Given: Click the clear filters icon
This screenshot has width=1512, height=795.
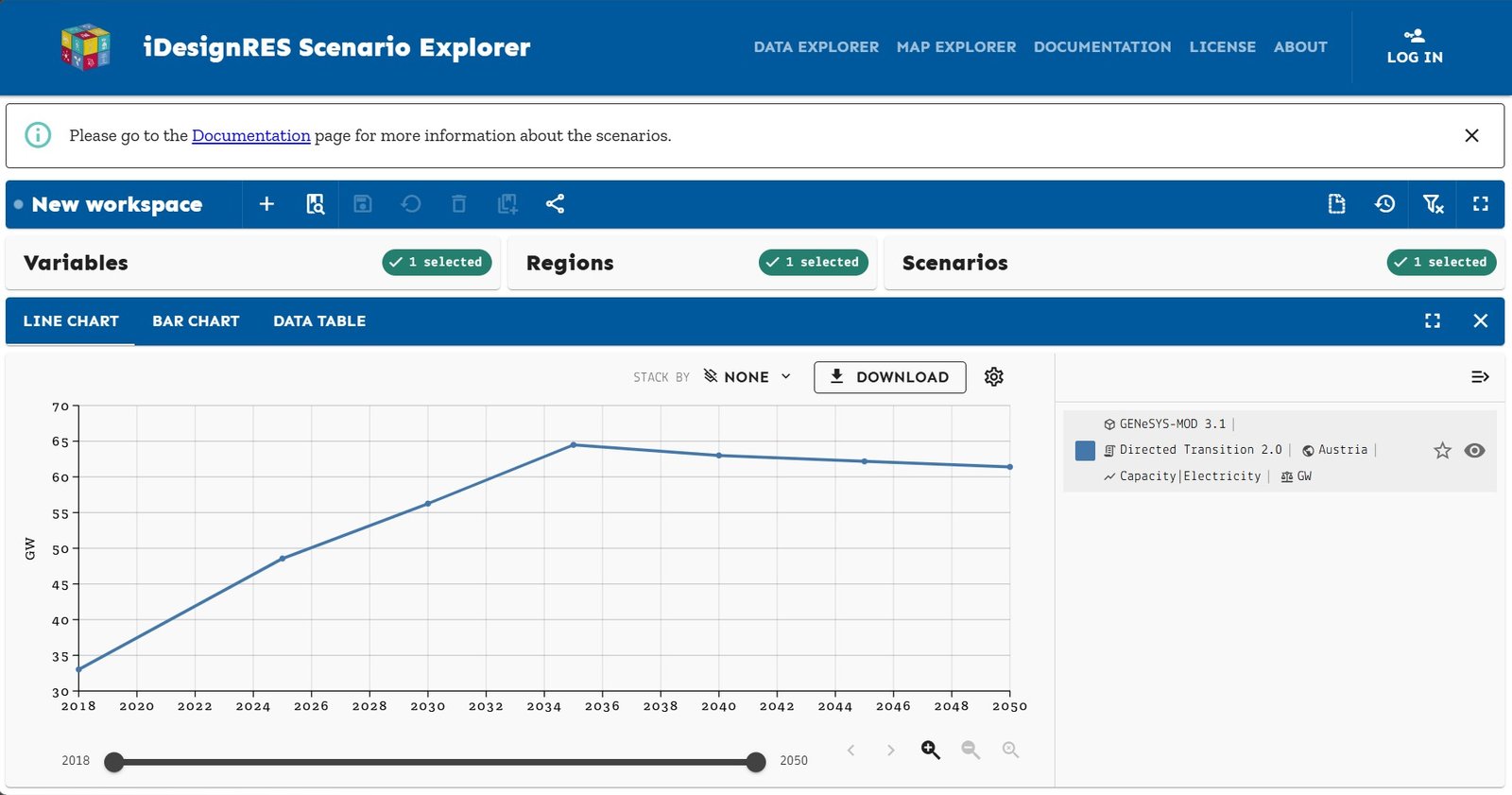Looking at the screenshot, I should [1433, 204].
